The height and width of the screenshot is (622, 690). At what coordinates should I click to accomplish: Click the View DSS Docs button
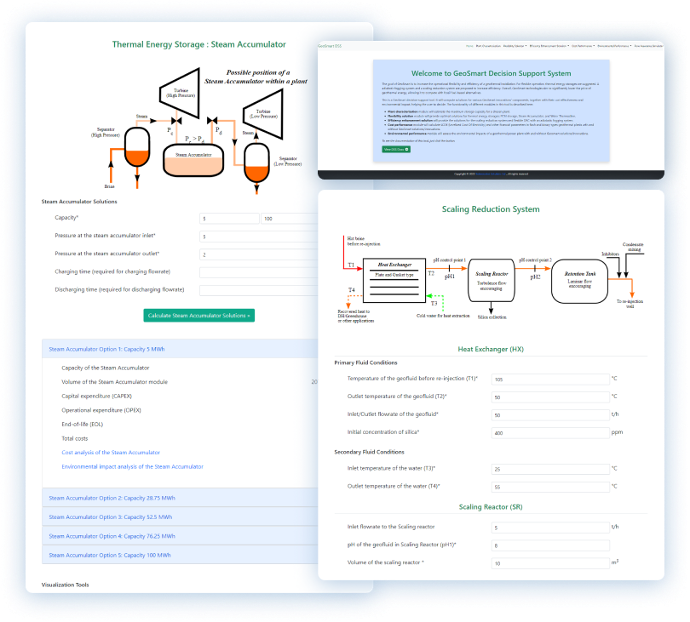(x=396, y=149)
